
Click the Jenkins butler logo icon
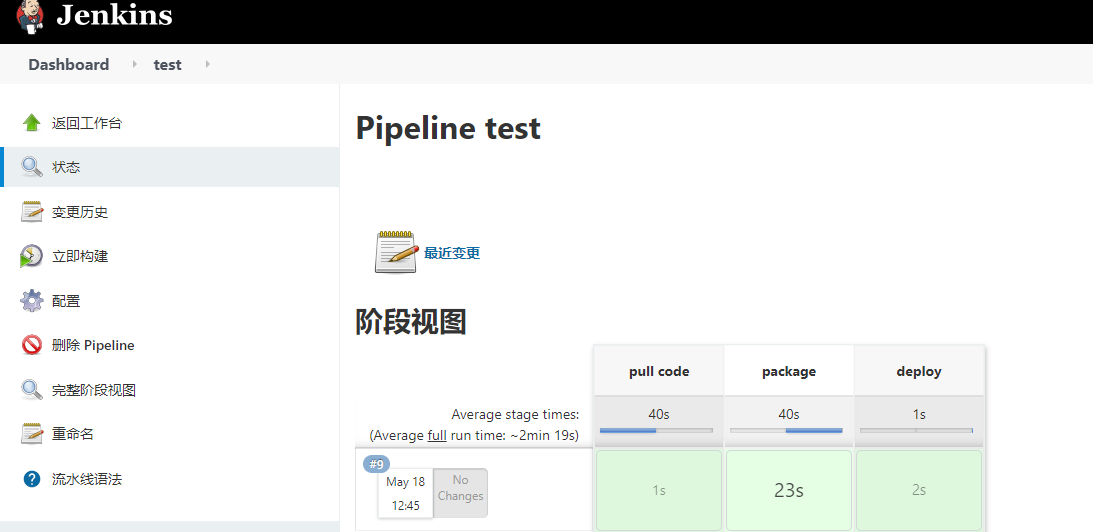30,16
